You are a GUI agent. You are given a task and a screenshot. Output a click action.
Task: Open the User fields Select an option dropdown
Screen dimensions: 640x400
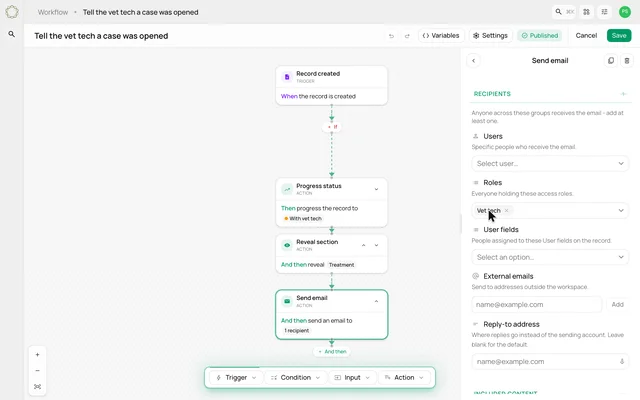550,257
